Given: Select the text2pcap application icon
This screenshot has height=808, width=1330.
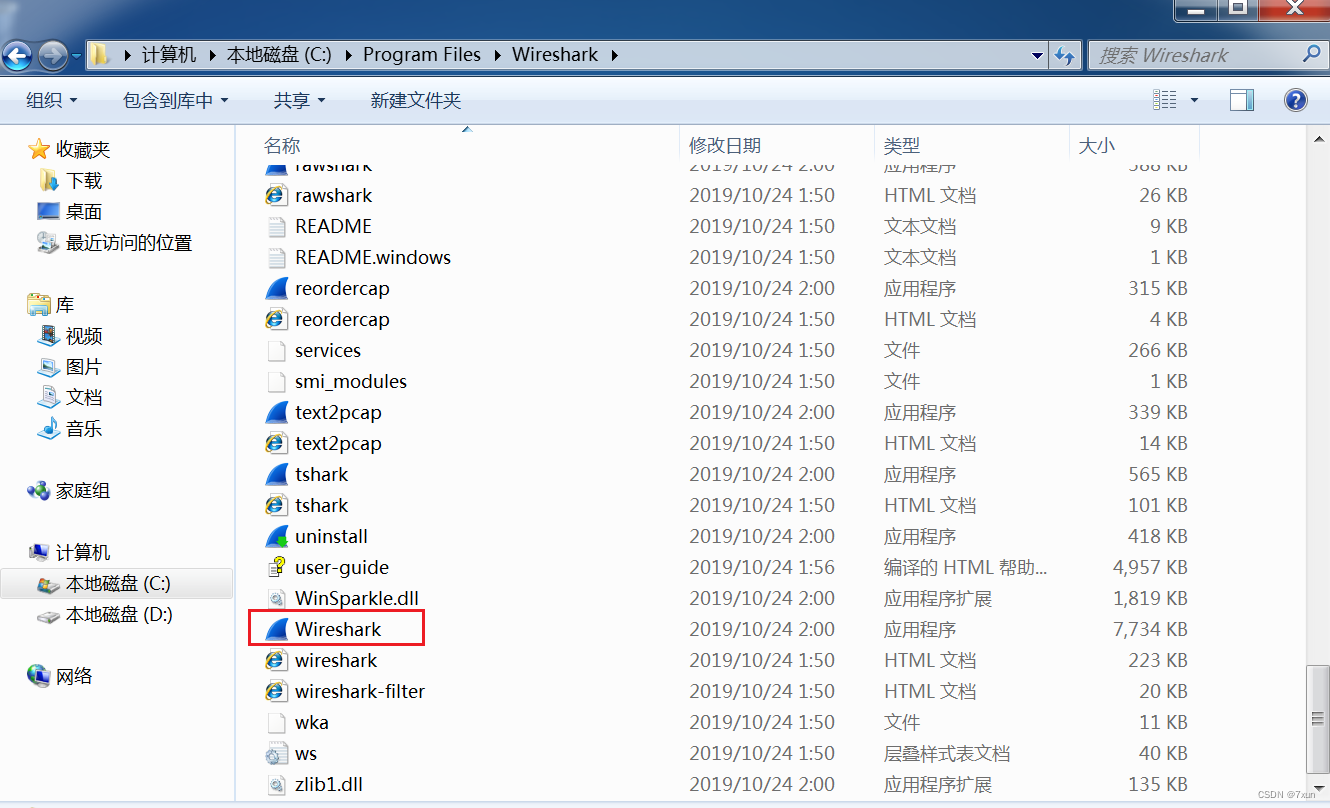Looking at the screenshot, I should click(277, 412).
